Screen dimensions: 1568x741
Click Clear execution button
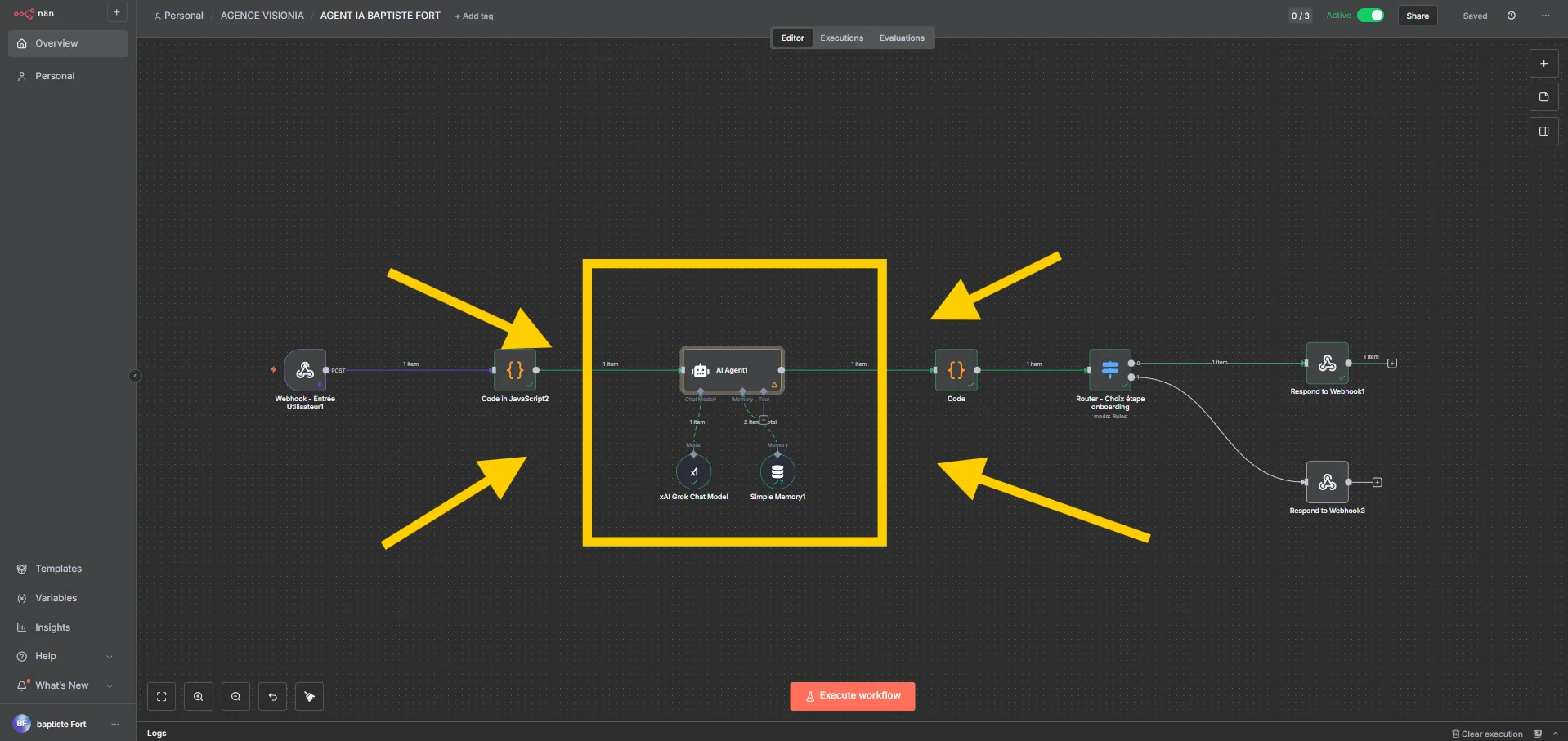pyautogui.click(x=1487, y=734)
